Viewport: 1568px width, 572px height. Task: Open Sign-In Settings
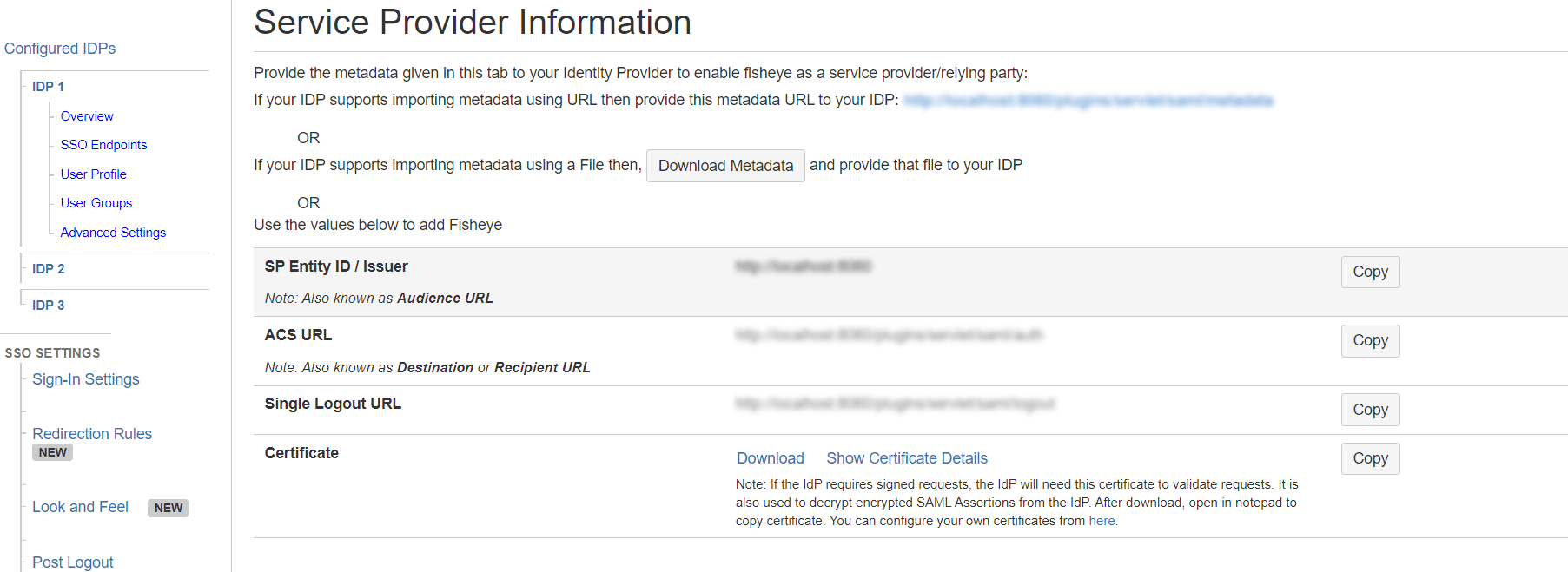click(85, 379)
